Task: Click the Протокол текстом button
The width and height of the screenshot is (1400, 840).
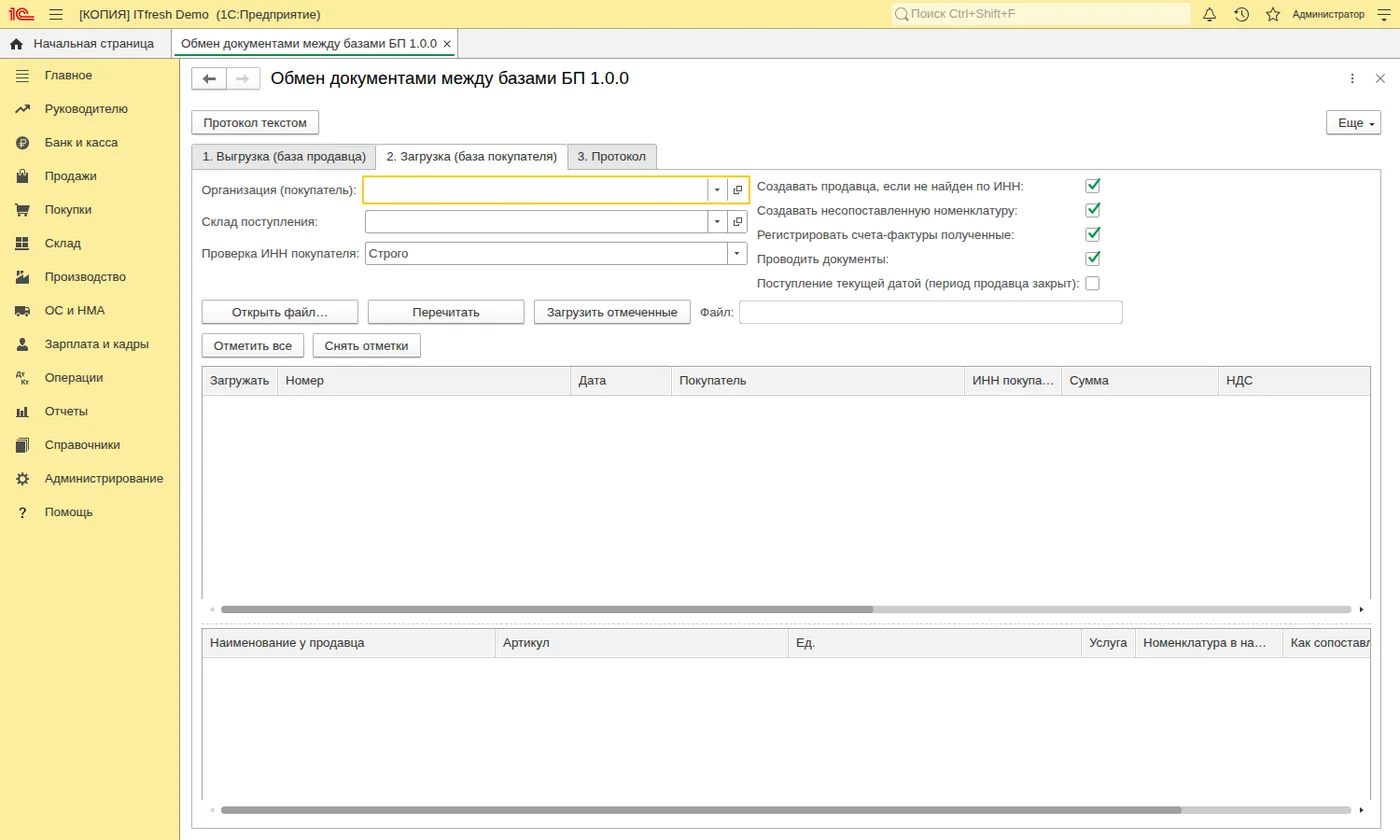Action: coord(255,123)
